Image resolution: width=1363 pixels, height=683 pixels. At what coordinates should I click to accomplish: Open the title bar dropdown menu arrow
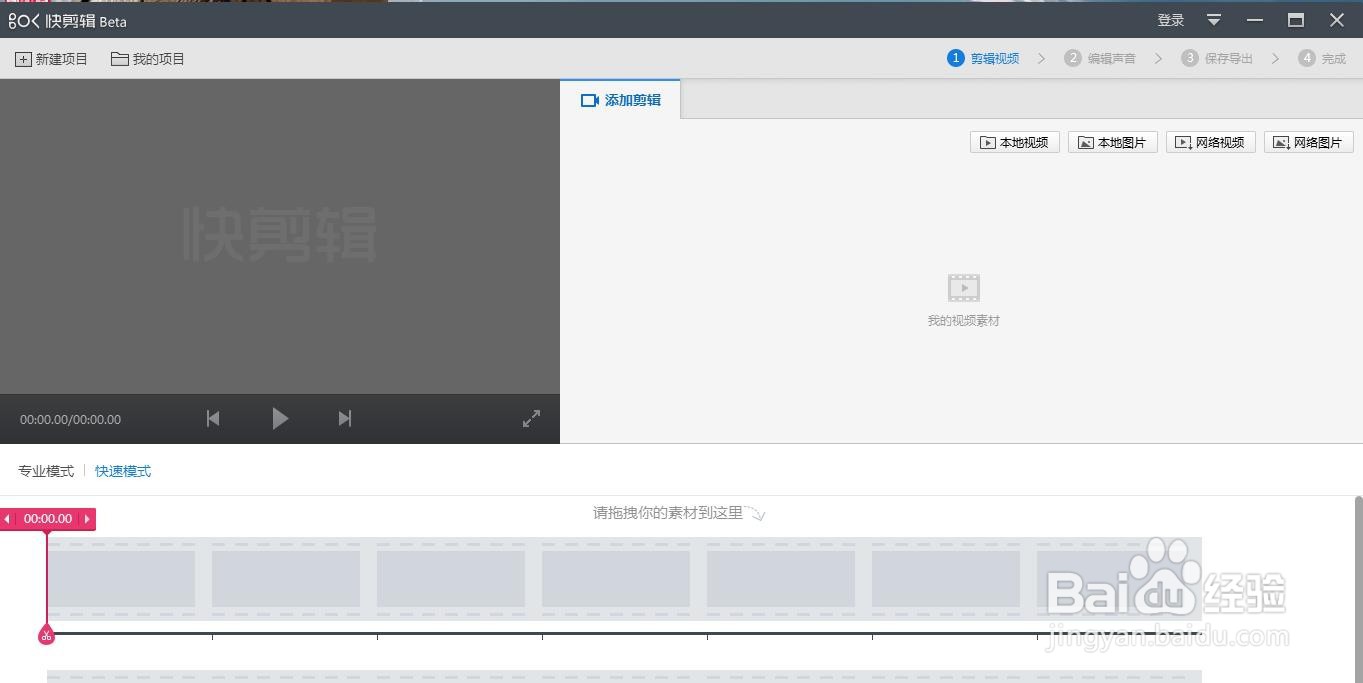click(x=1214, y=20)
